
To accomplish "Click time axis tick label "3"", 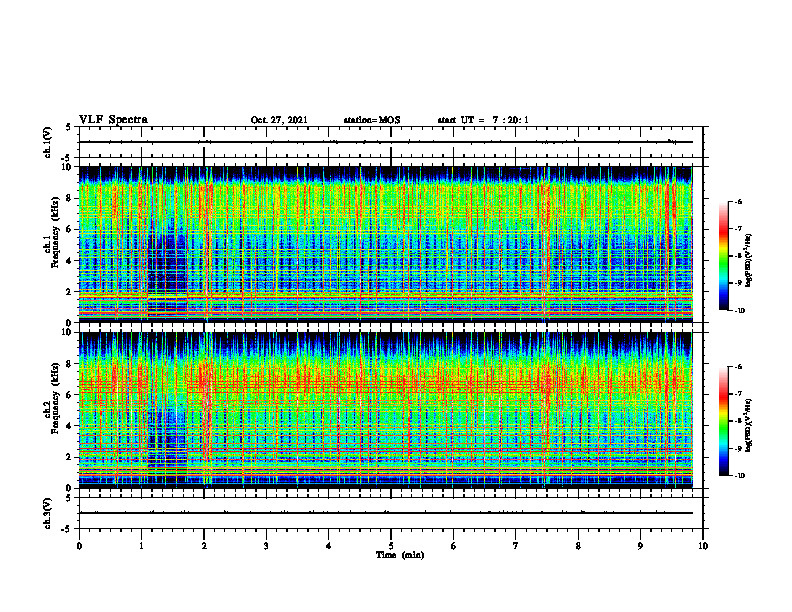I will (x=266, y=546).
